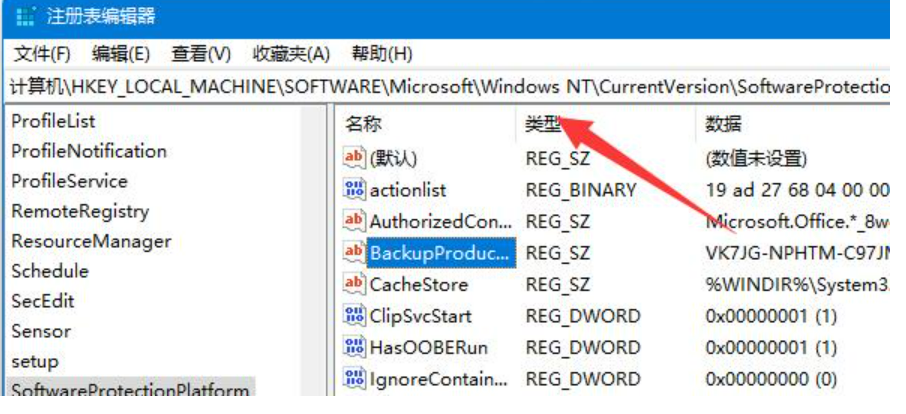
Task: Click the DWORD icon beside IgnoreContain... entry
Action: 354,379
